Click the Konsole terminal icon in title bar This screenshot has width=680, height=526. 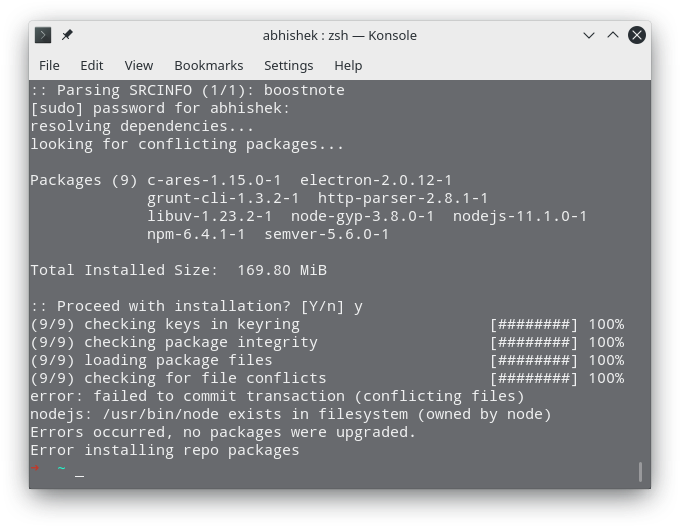(43, 35)
